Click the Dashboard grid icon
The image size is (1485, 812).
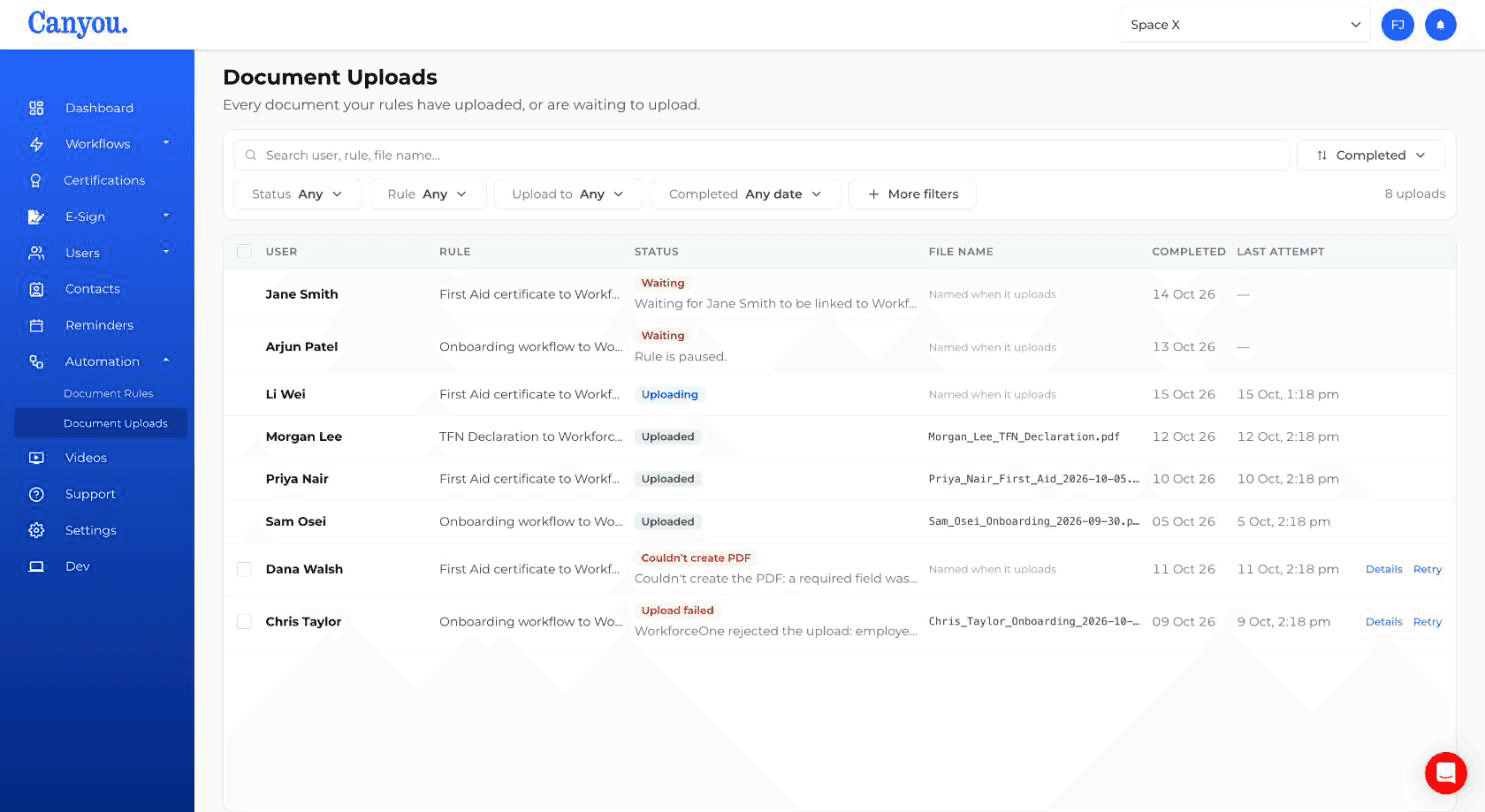[x=36, y=108]
